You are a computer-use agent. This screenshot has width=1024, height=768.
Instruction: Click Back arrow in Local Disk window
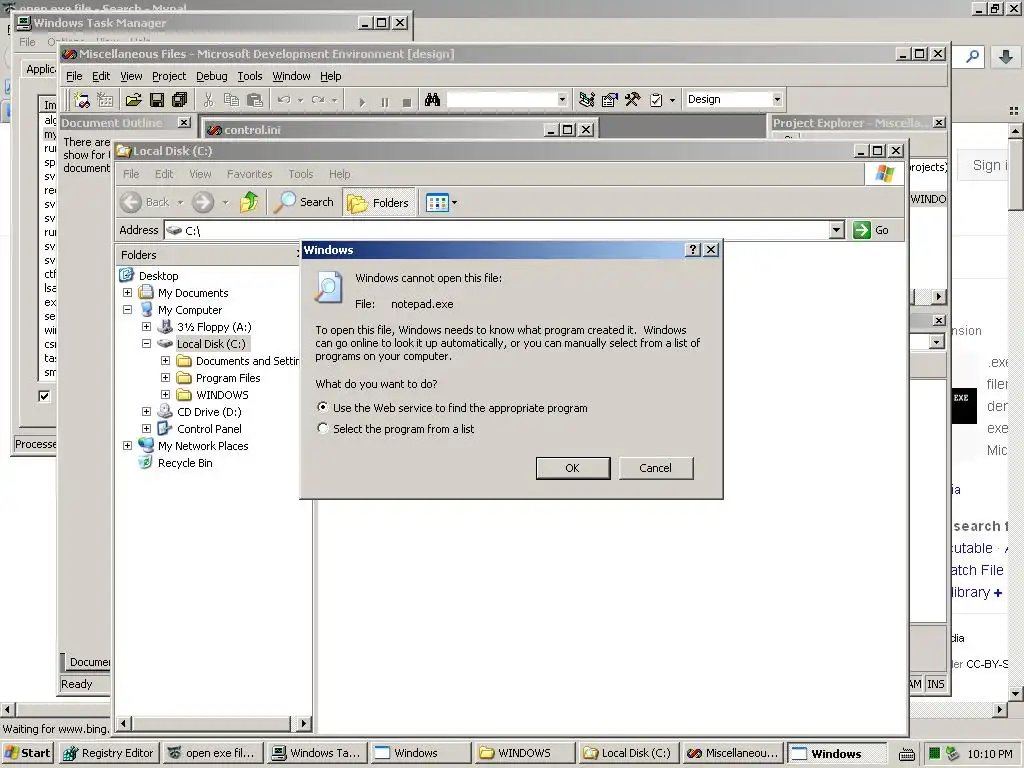tap(131, 202)
